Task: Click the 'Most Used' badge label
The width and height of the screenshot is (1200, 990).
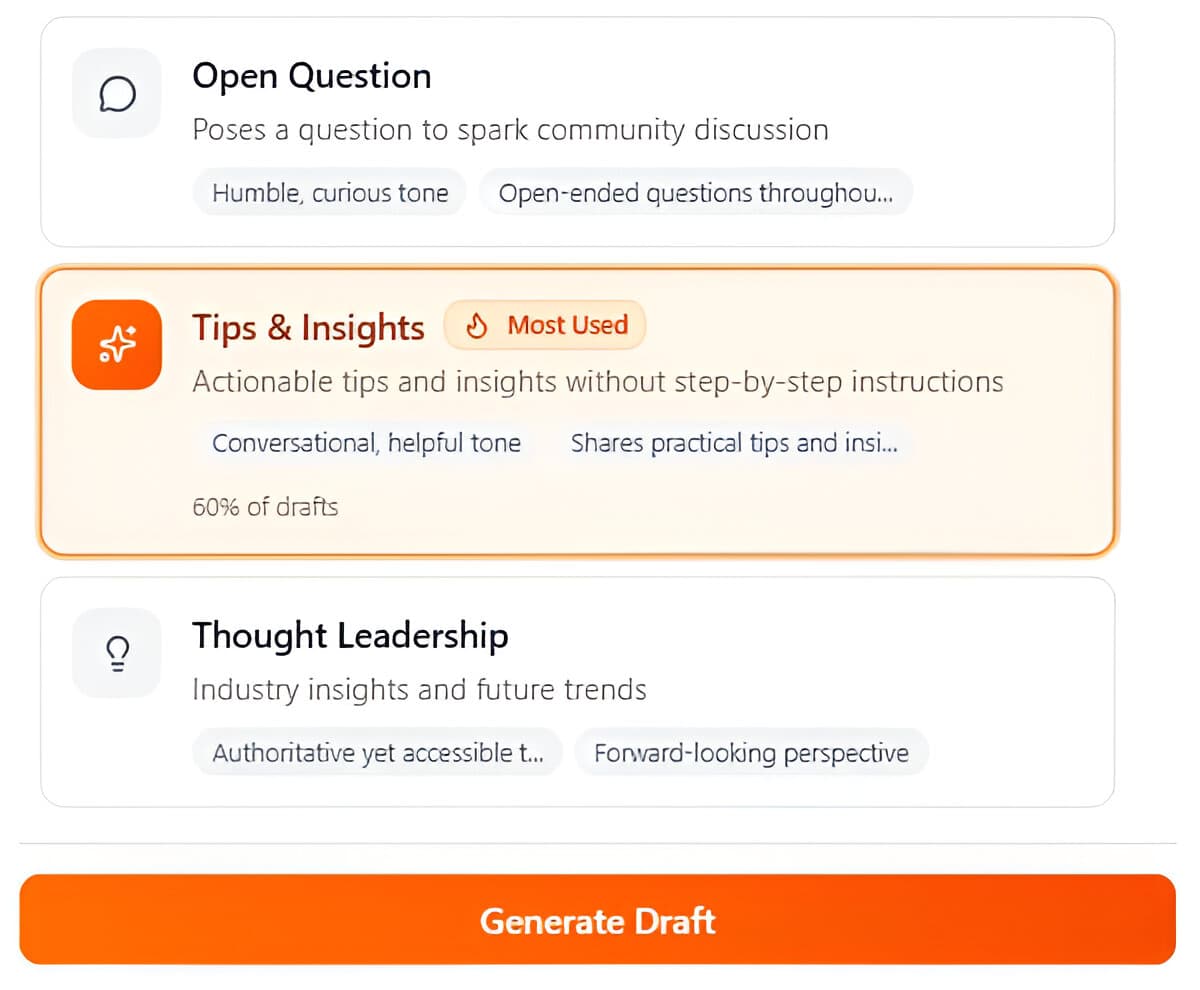Action: point(568,324)
